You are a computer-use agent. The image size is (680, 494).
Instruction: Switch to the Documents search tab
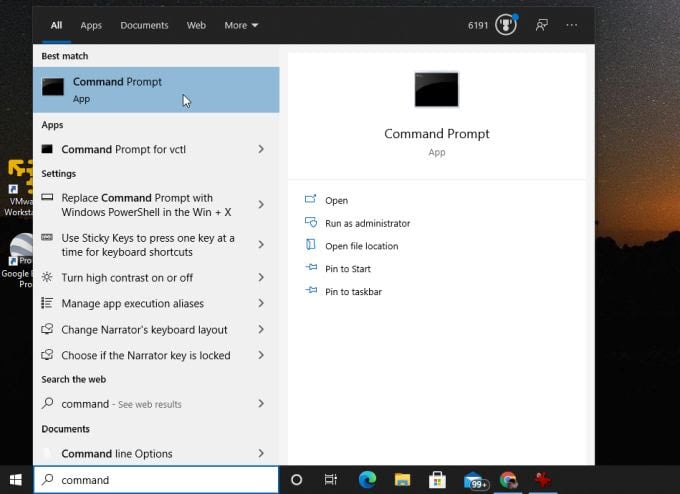pyautogui.click(x=144, y=25)
